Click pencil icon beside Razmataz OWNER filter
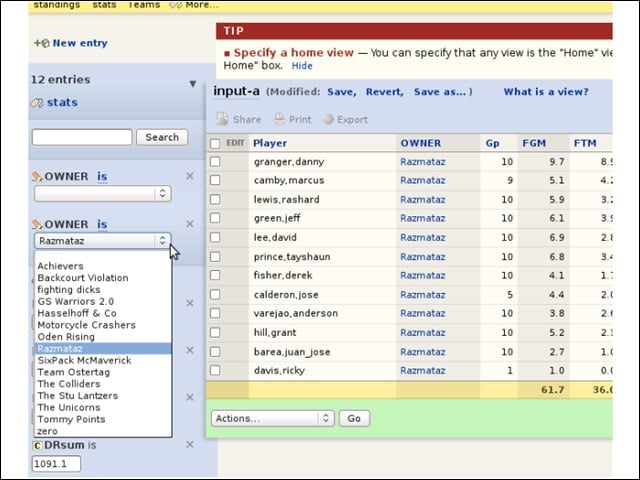The height and width of the screenshot is (480, 640). point(37,224)
